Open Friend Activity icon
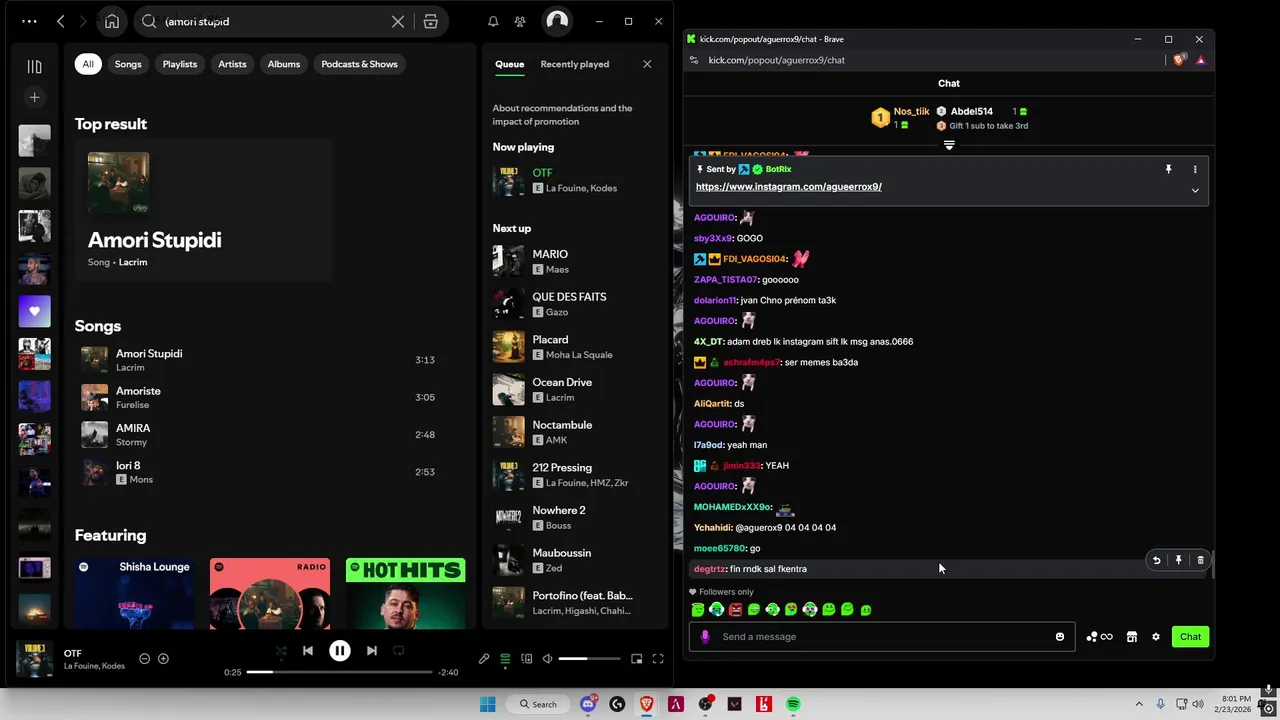Viewport: 1280px width, 720px height. point(520,21)
